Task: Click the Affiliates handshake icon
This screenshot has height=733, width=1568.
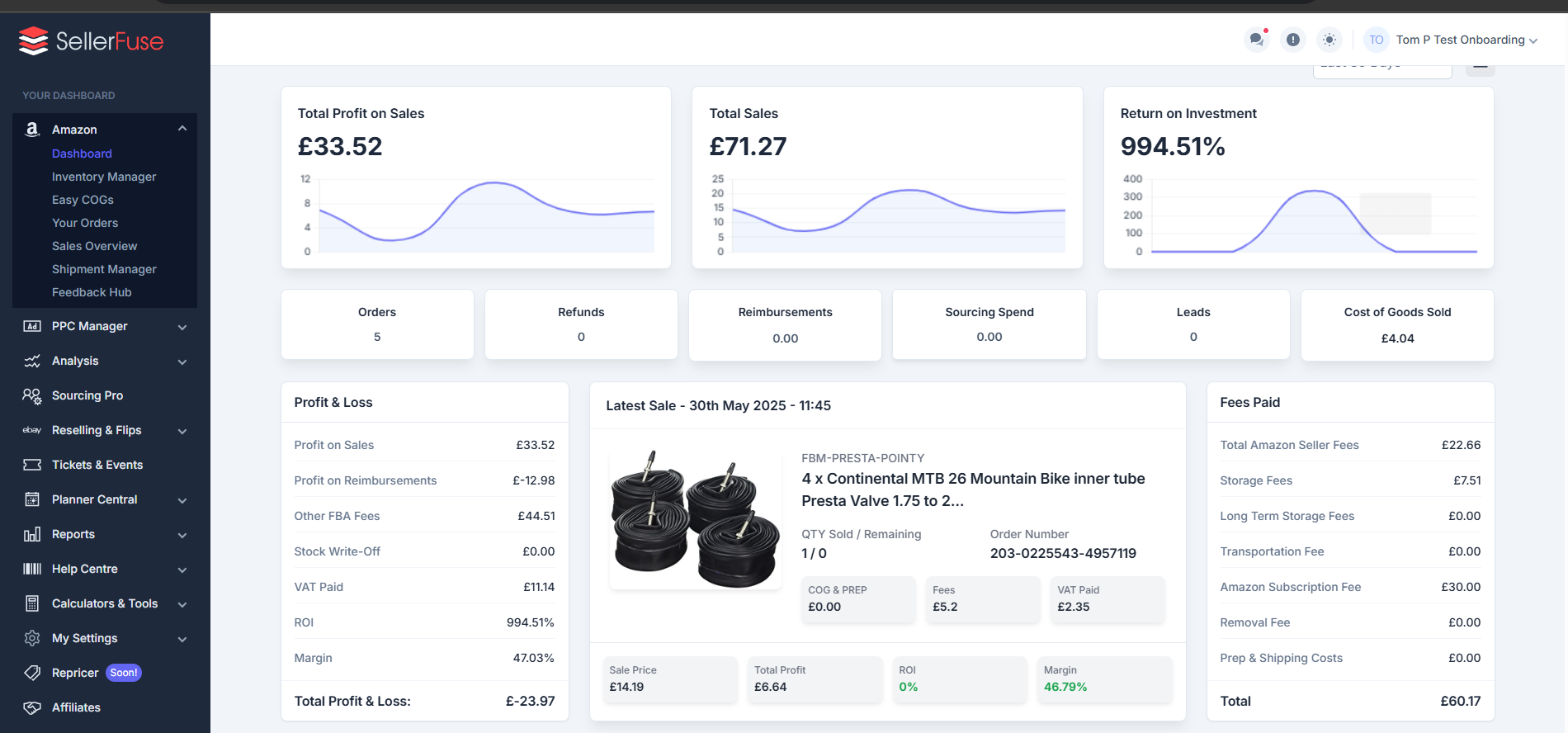Action: pyautogui.click(x=32, y=707)
